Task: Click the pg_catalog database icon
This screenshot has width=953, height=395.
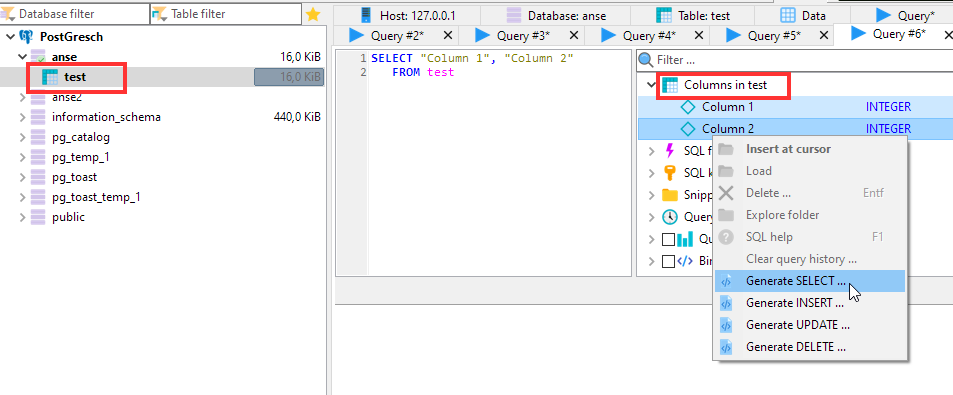Action: click(x=38, y=137)
